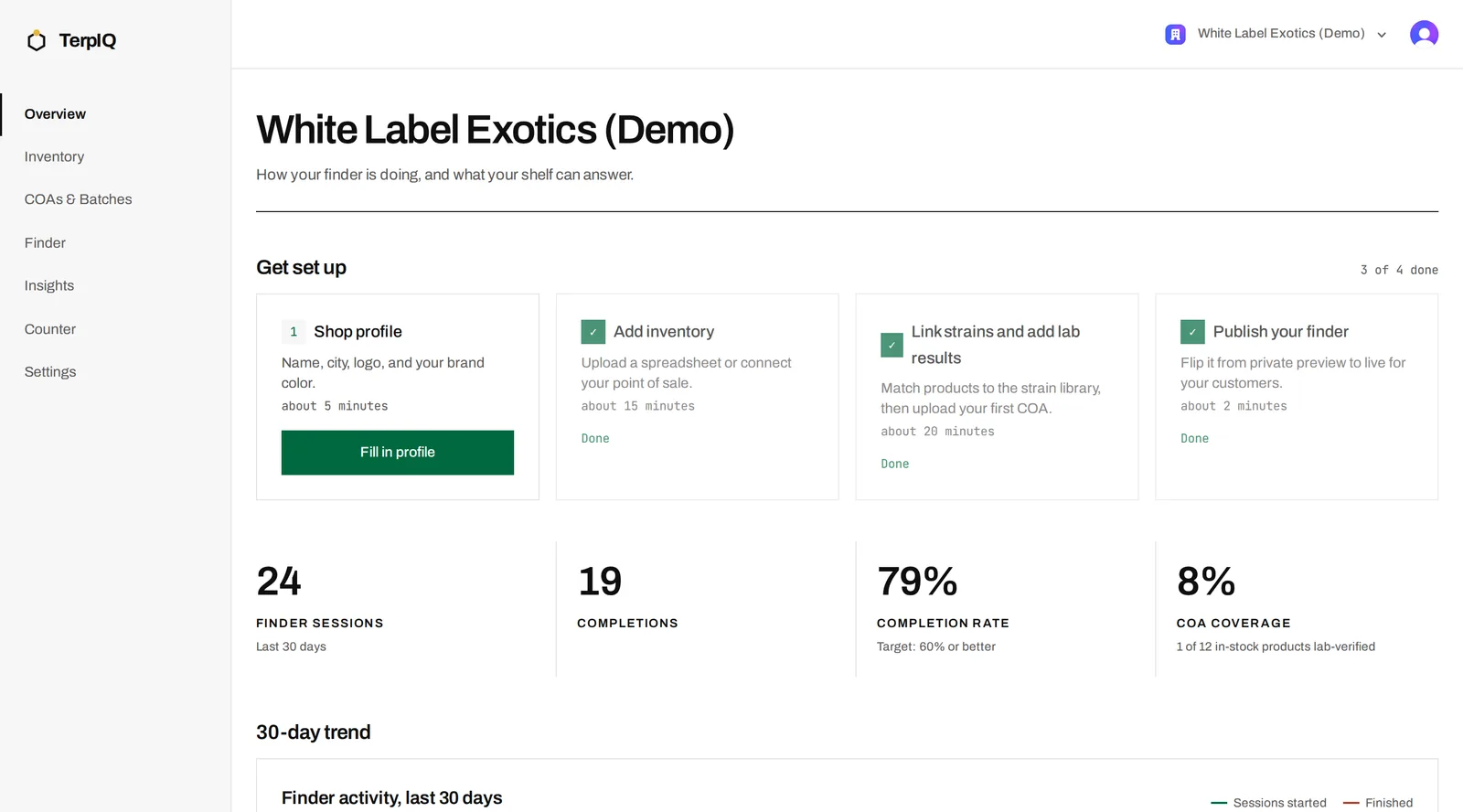Click 'Finder activity, last 30 days' title
The height and width of the screenshot is (812, 1463).
coord(392,798)
